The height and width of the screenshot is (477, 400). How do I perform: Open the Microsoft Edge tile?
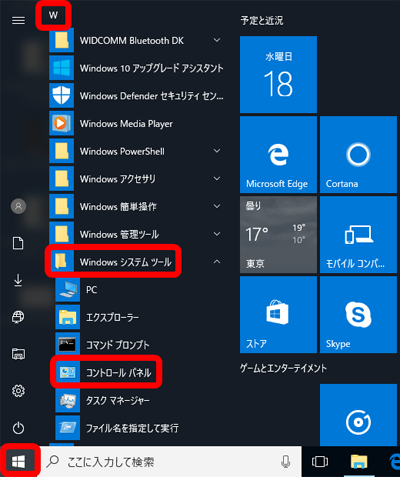[x=278, y=154]
